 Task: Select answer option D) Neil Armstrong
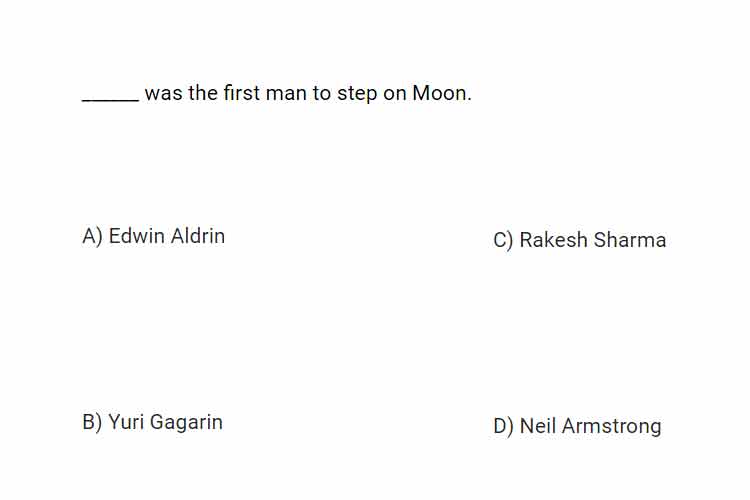[577, 426]
